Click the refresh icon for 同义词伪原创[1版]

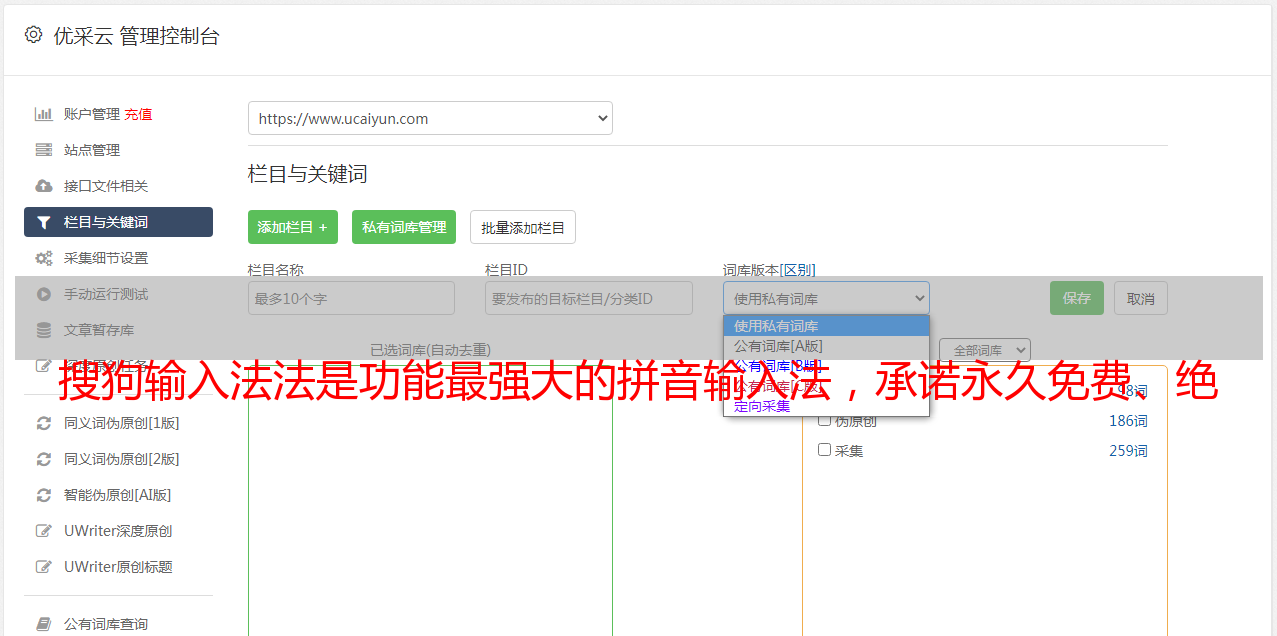point(44,423)
